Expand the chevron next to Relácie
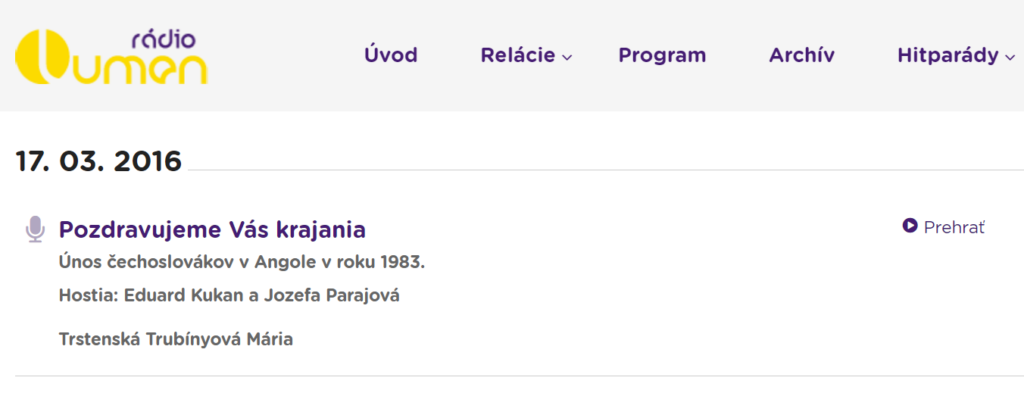This screenshot has width=1024, height=393. [567, 57]
